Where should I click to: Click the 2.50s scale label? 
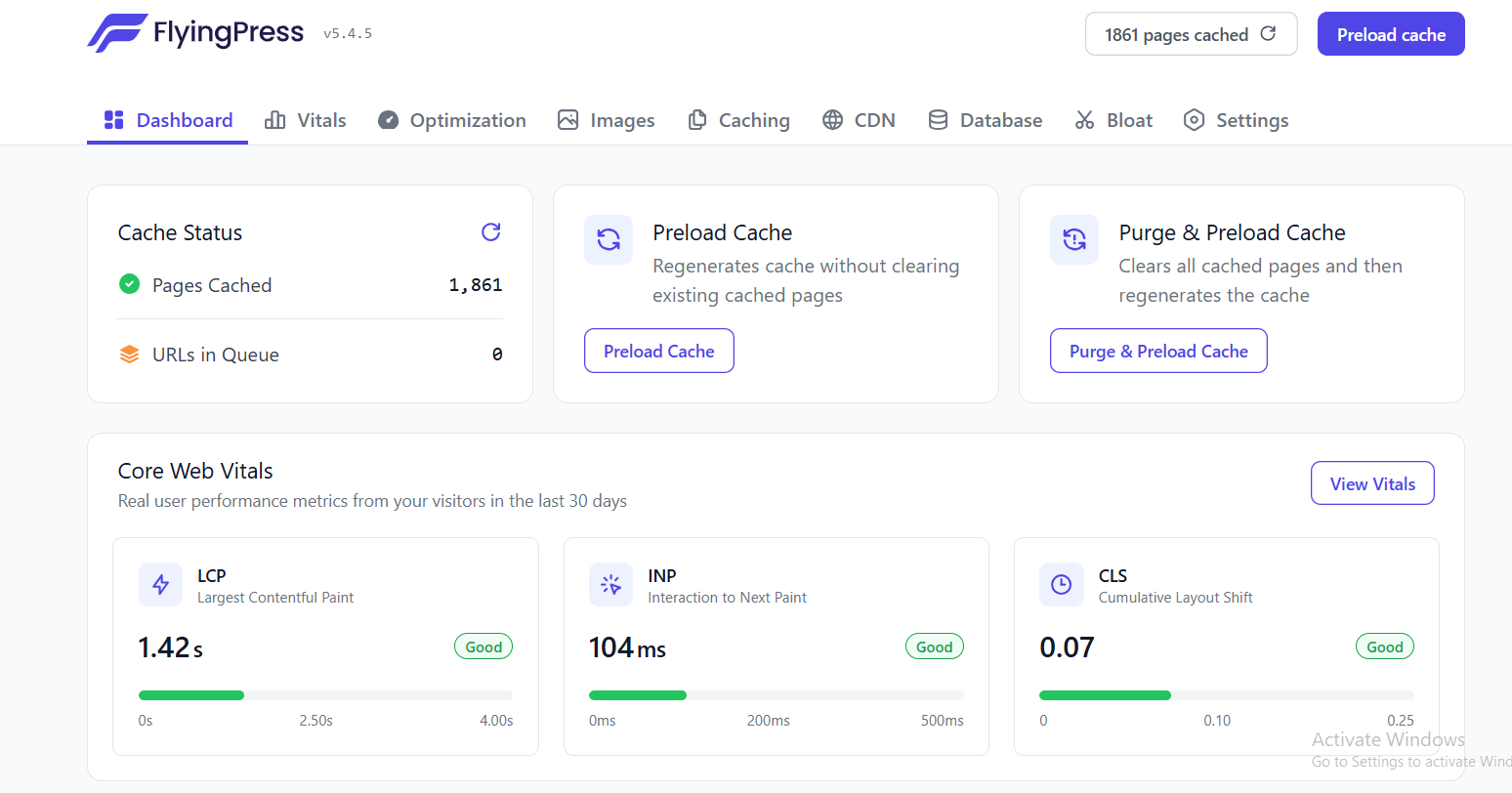tap(316, 721)
